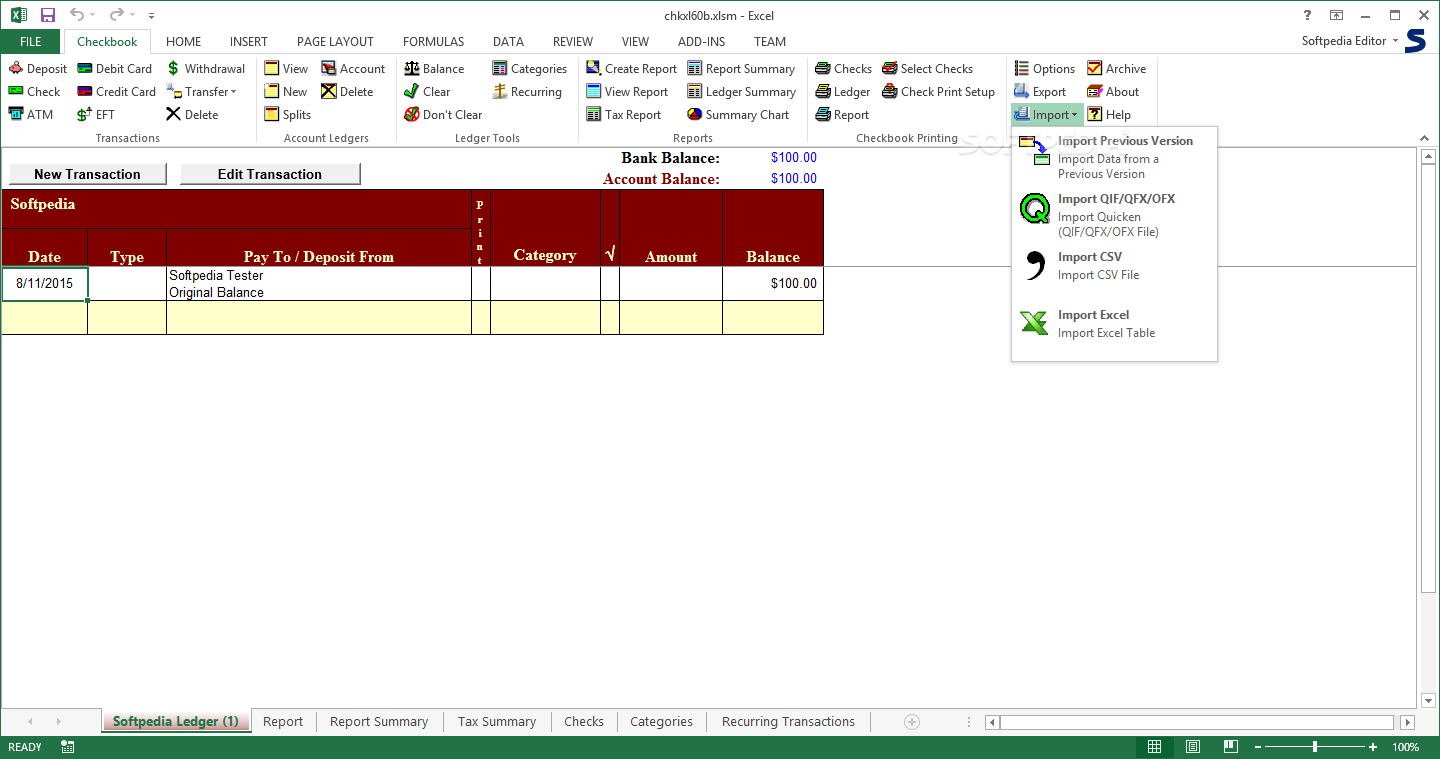Click the Balance scales icon
The width and height of the screenshot is (1440, 759).
tap(412, 69)
